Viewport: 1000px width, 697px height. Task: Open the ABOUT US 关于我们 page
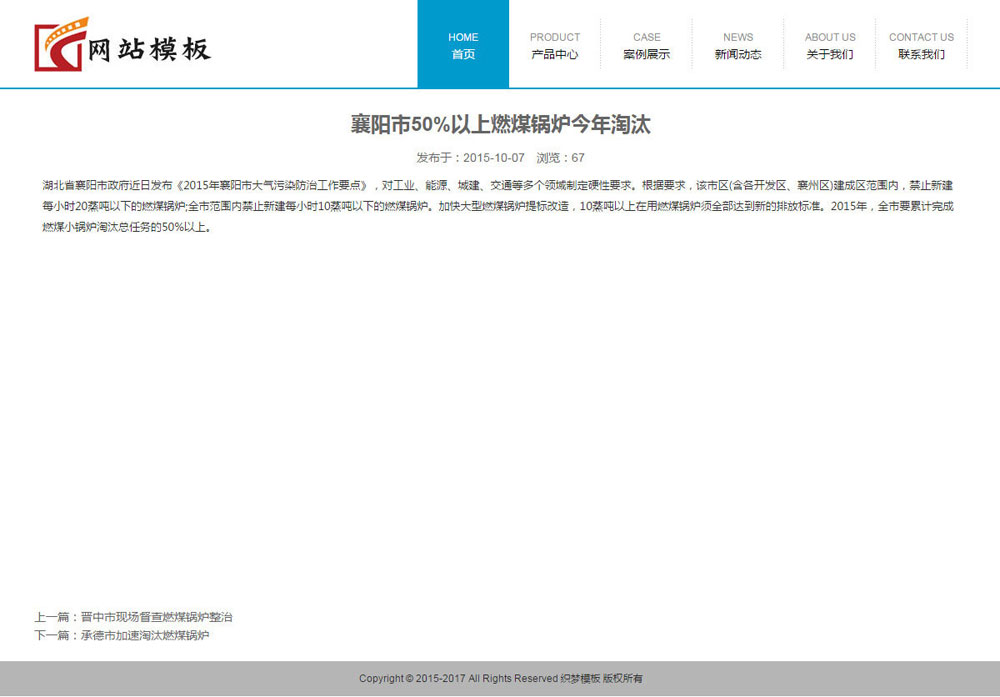click(x=830, y=45)
